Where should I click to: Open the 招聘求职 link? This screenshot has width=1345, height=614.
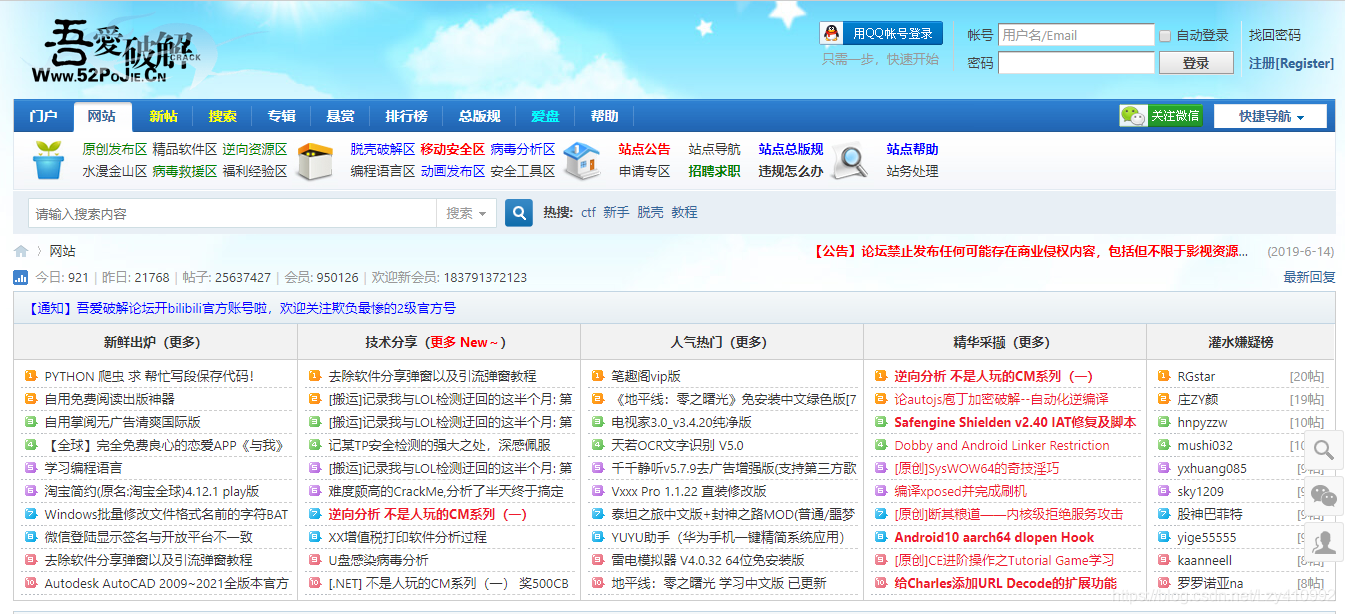(x=715, y=171)
